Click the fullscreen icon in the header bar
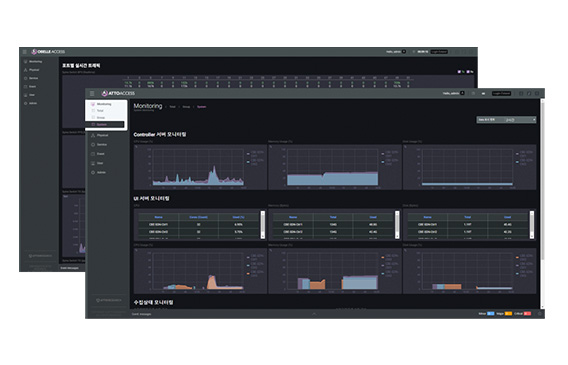568x365 pixels. (529, 93)
